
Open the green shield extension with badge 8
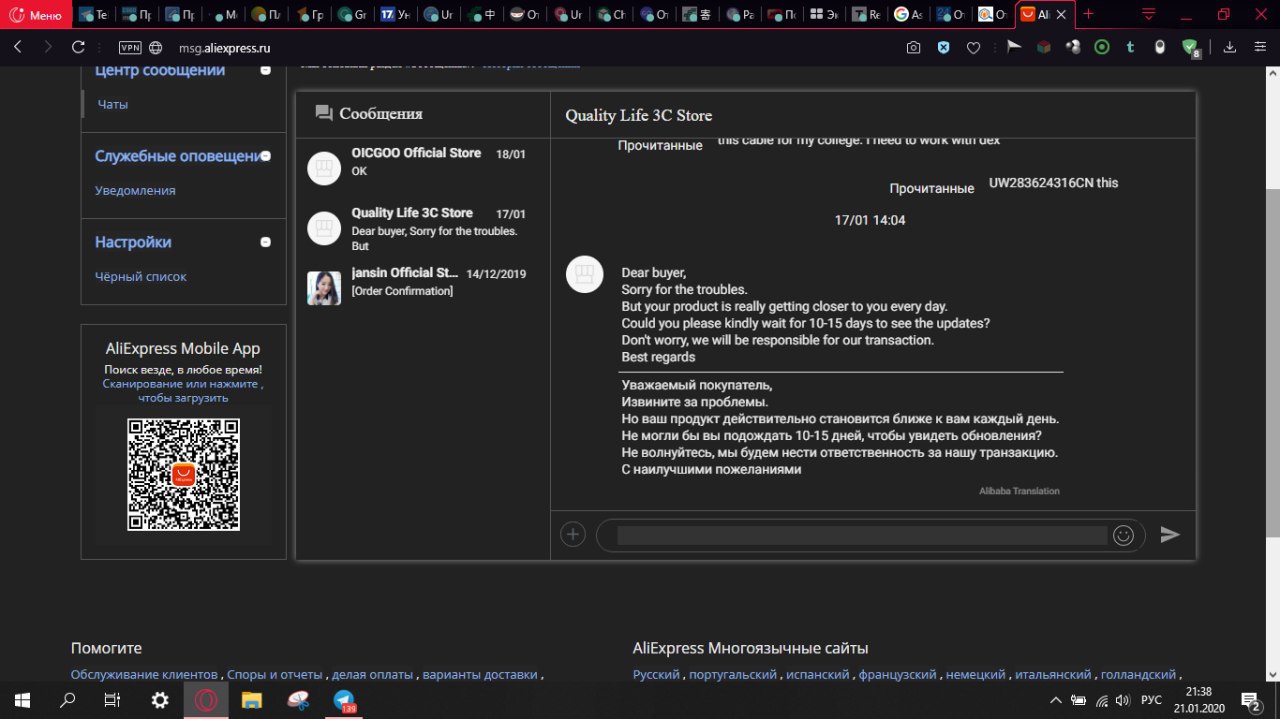point(1190,47)
